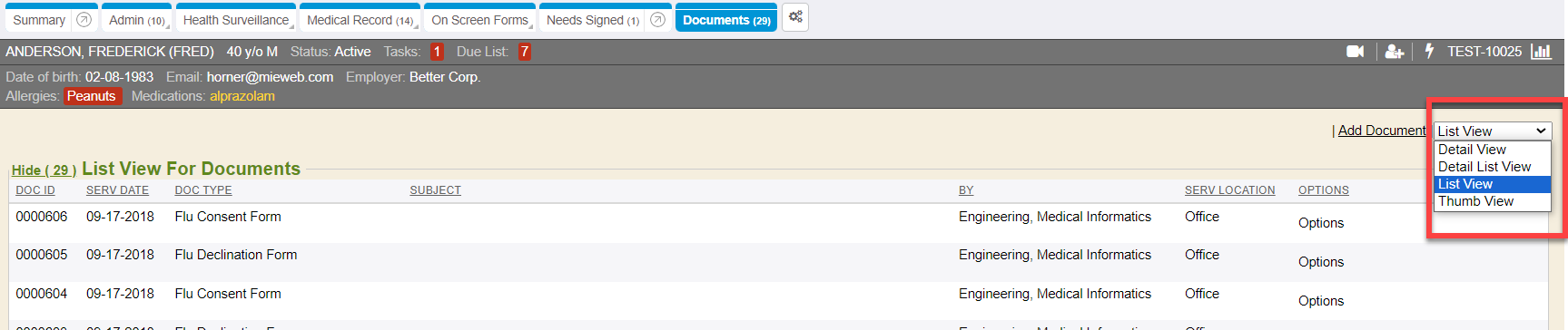This screenshot has height=330, width=1568.
Task: Select Detail View from the dropdown list
Action: tap(1492, 150)
